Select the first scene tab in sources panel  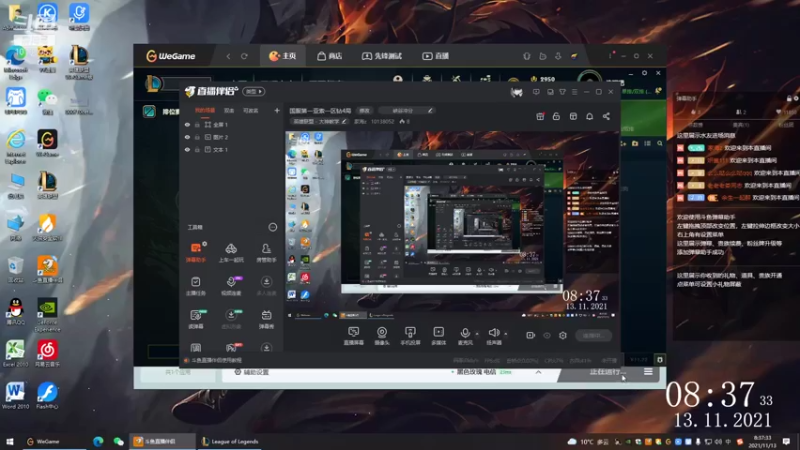(x=205, y=110)
